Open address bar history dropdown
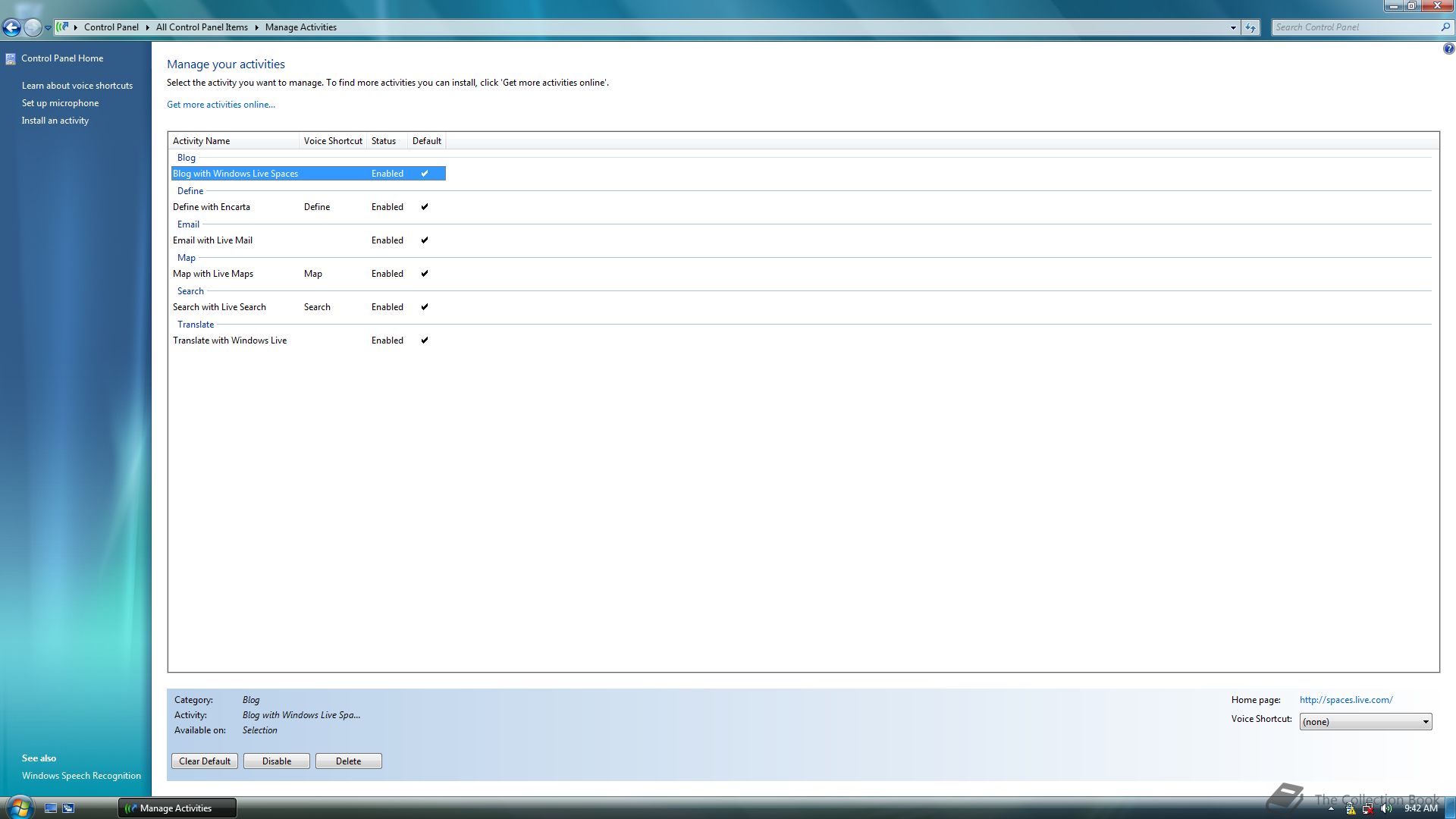The image size is (1456, 819). (x=1233, y=27)
